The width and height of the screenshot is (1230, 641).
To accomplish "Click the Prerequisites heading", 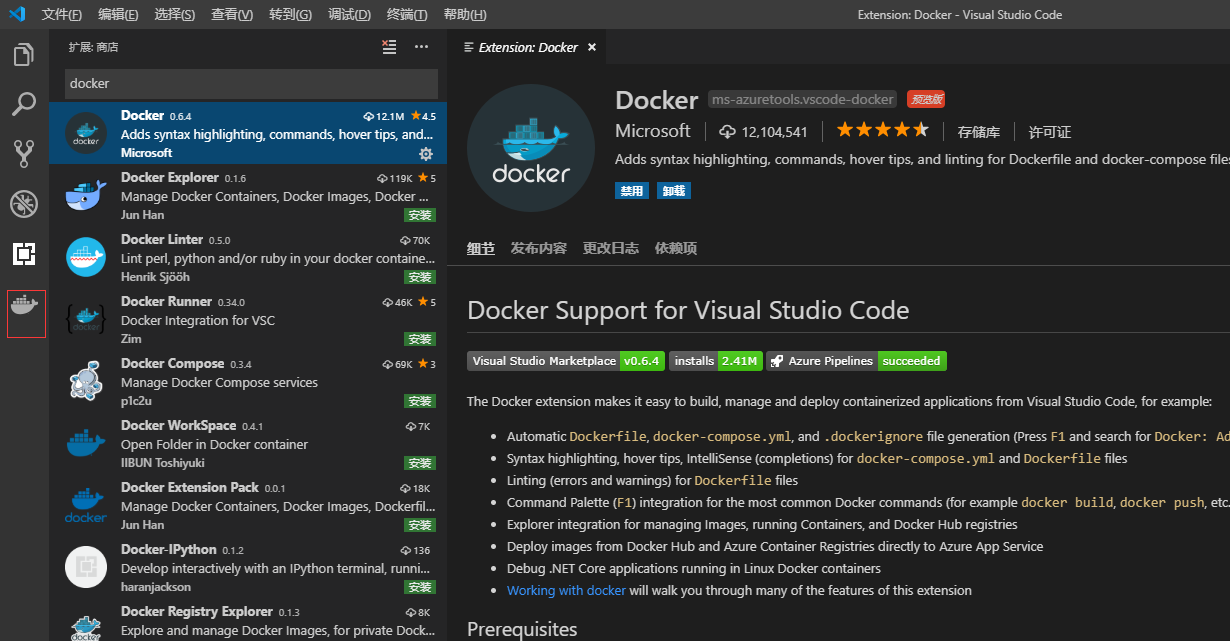I will (522, 629).
